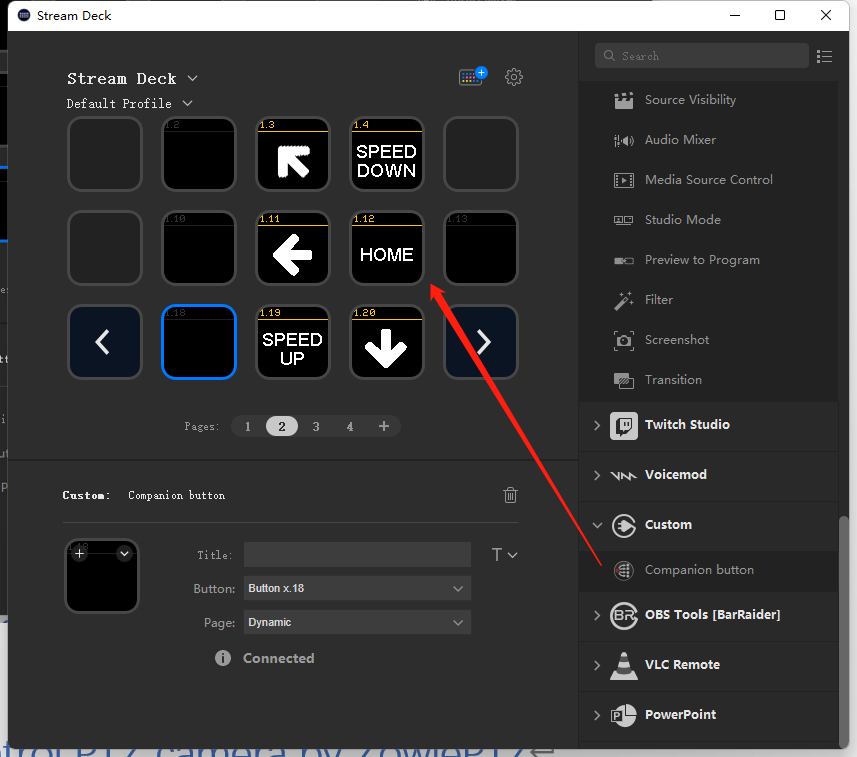Select Companion button action
The image size is (857, 757).
click(x=699, y=570)
